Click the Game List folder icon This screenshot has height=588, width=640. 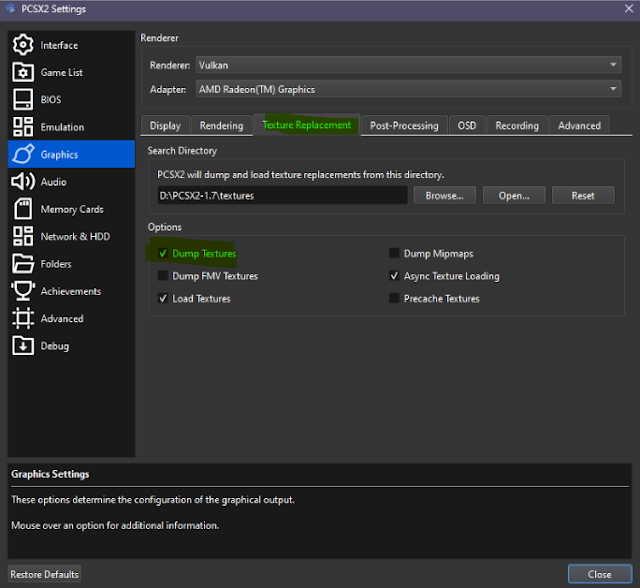pos(23,72)
